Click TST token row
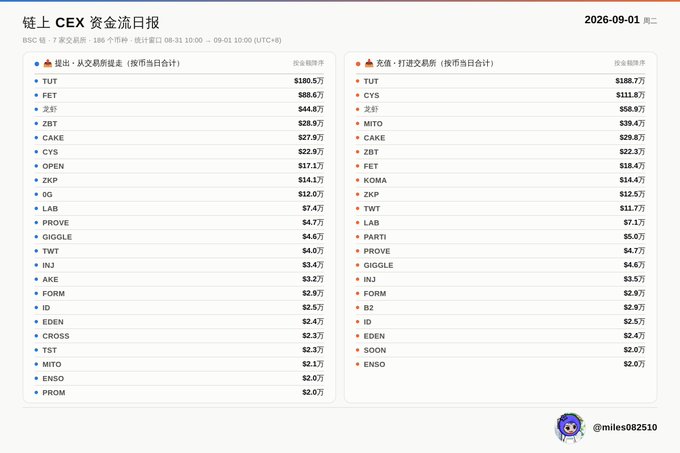Image resolution: width=680 pixels, height=453 pixels. (179, 350)
